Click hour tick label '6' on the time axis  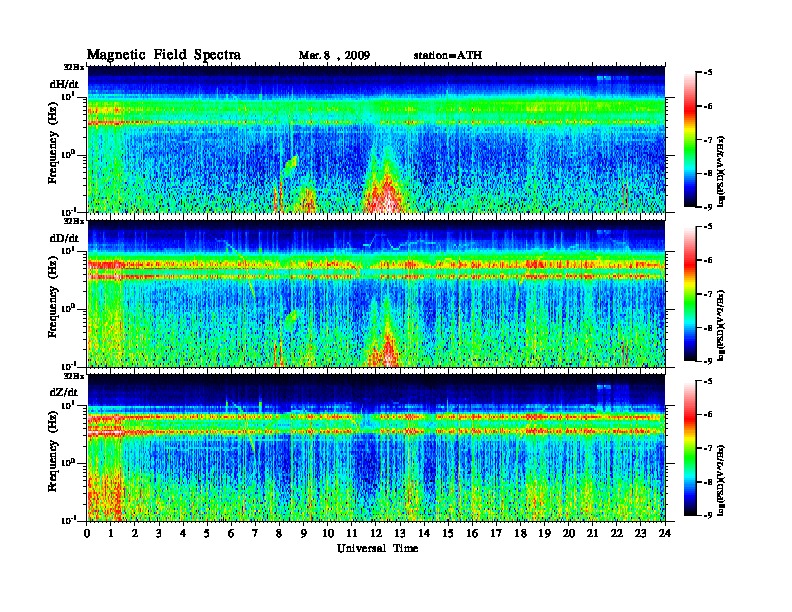(231, 534)
